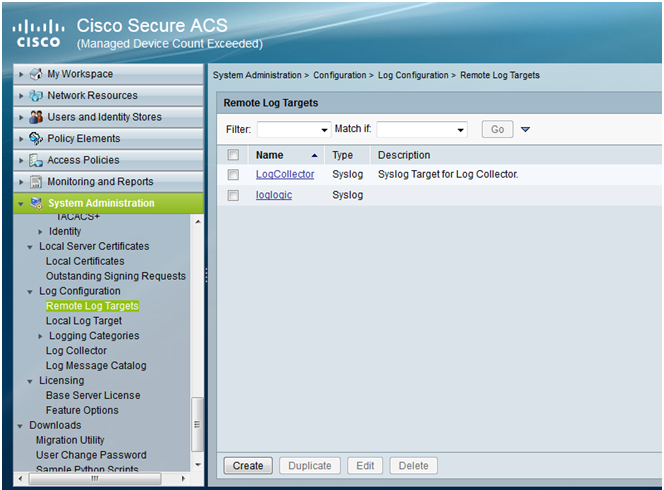The height and width of the screenshot is (490, 664).
Task: Check the loglogic row checkbox
Action: (233, 195)
